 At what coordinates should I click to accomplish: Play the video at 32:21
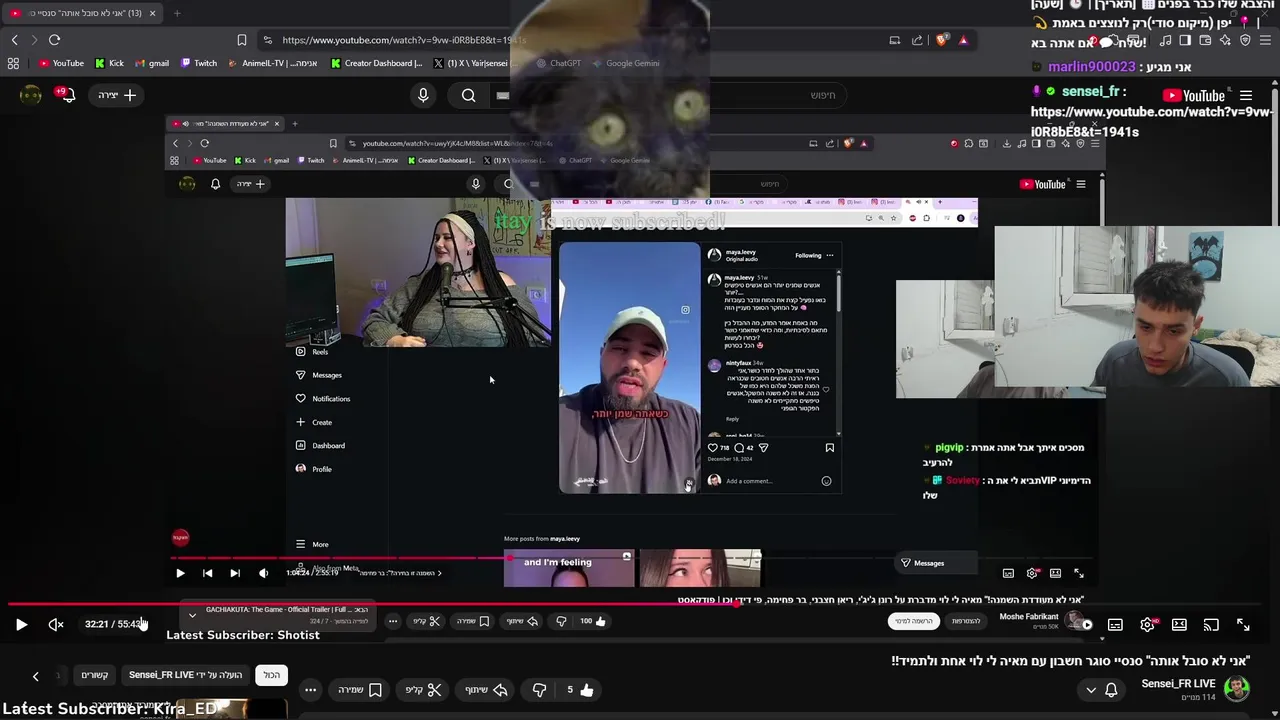pyautogui.click(x=21, y=625)
